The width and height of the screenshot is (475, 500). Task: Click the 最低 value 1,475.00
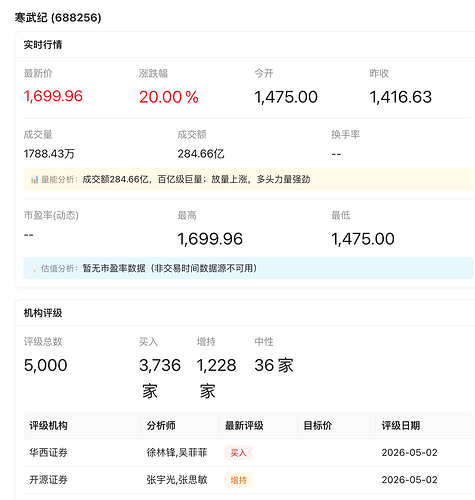pyautogui.click(x=363, y=239)
